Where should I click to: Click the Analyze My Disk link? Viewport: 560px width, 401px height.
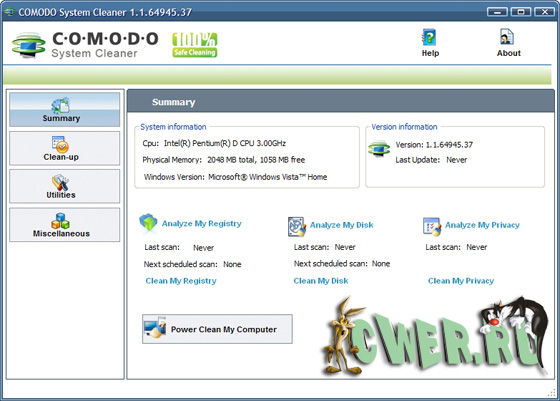[341, 225]
